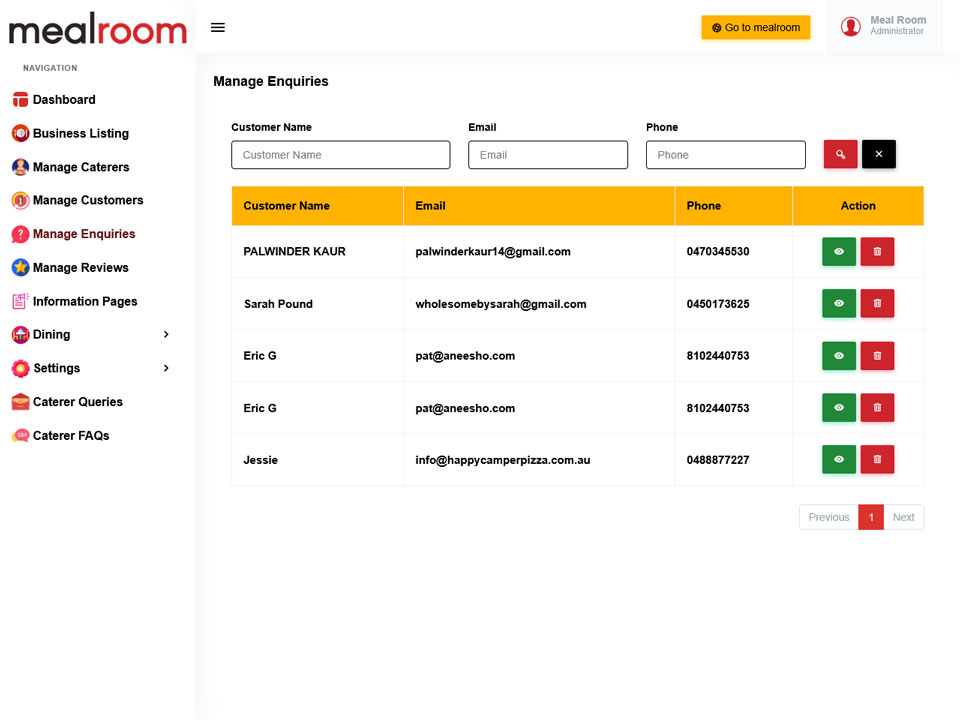Click the Previous pagination button
960x720 pixels.
pos(828,517)
